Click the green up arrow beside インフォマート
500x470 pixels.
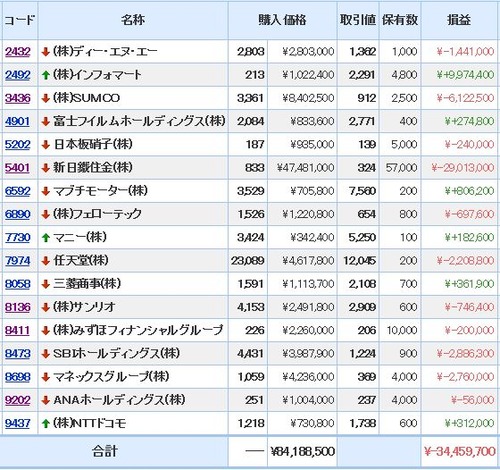[46, 75]
